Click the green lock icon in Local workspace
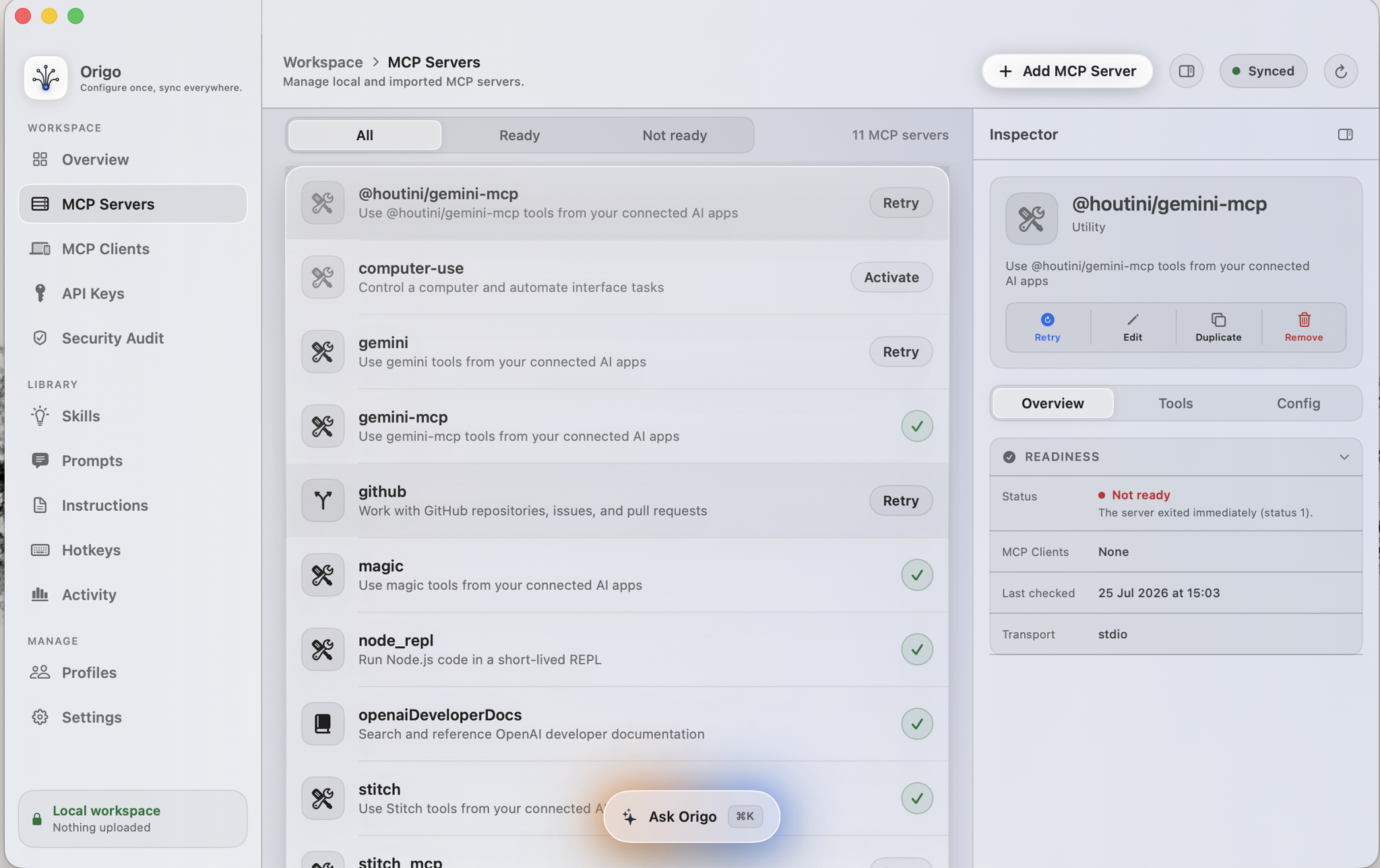 (37, 819)
